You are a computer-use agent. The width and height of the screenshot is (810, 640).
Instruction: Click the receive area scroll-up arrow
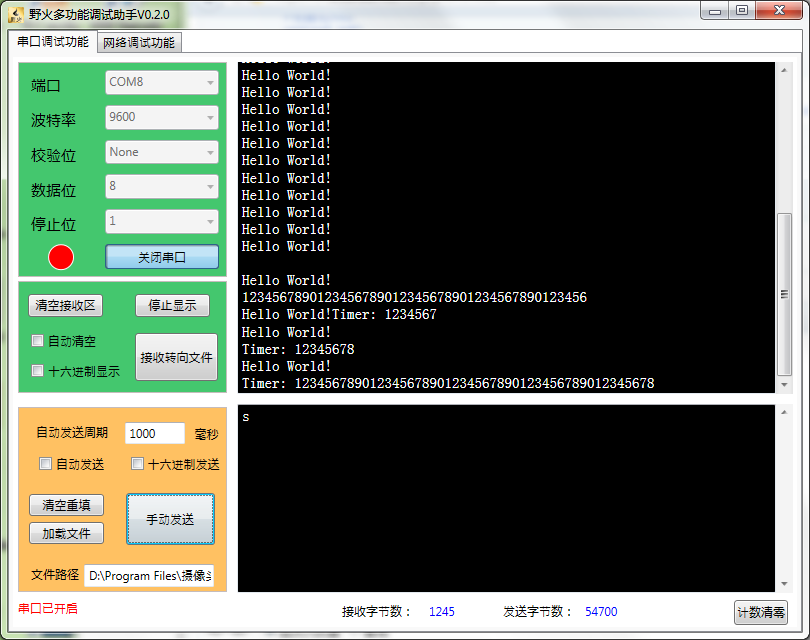tap(784, 70)
